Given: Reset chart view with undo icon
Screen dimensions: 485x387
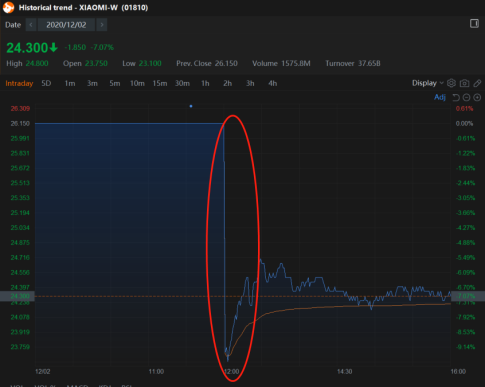Looking at the screenshot, I should (456, 97).
